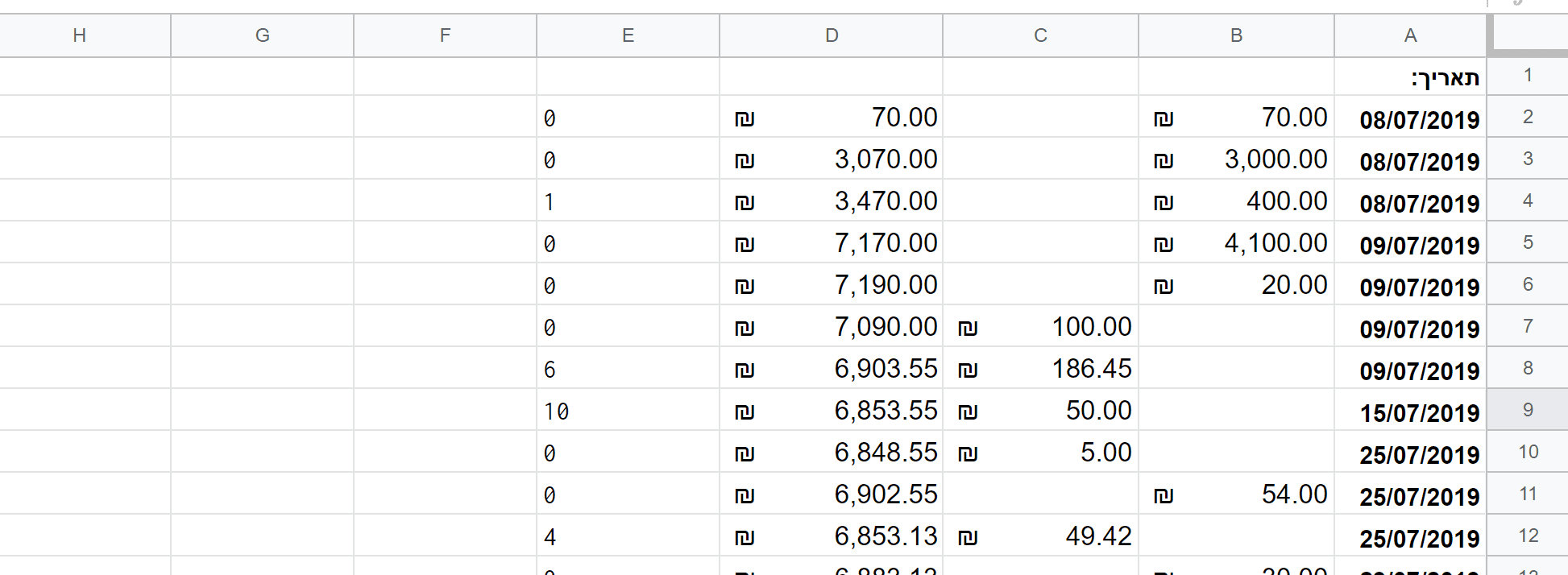
Task: Click the 6,903.55 balance cell
Action: [x=832, y=369]
